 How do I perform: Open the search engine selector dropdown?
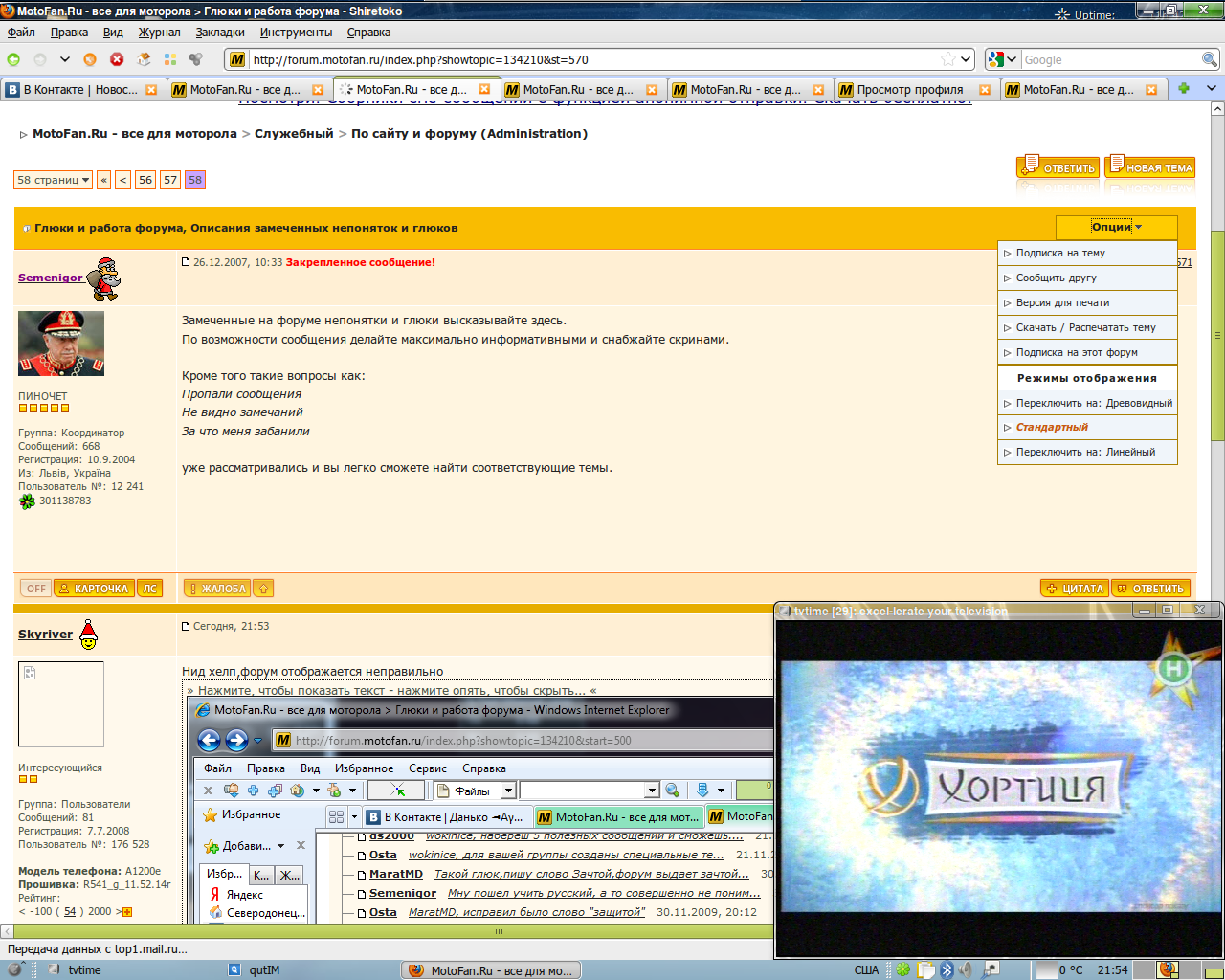(x=1002, y=59)
